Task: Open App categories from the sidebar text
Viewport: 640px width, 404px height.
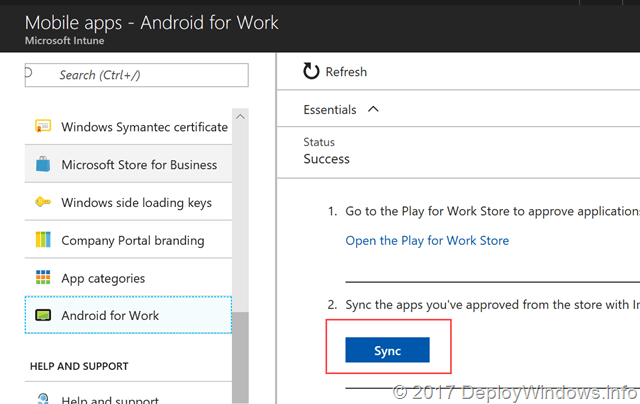Action: point(103,278)
